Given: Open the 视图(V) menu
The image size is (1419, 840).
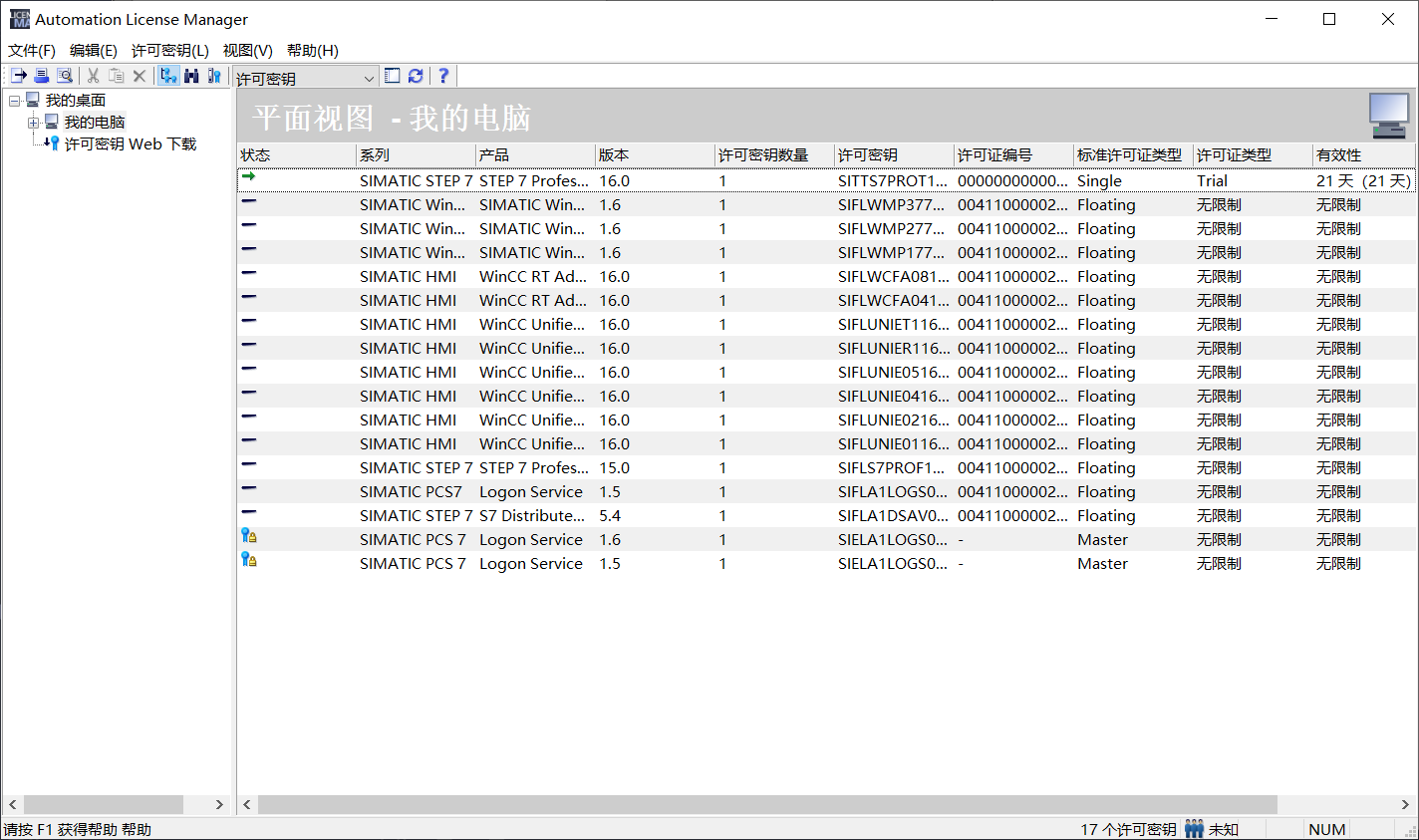Looking at the screenshot, I should click(x=247, y=51).
